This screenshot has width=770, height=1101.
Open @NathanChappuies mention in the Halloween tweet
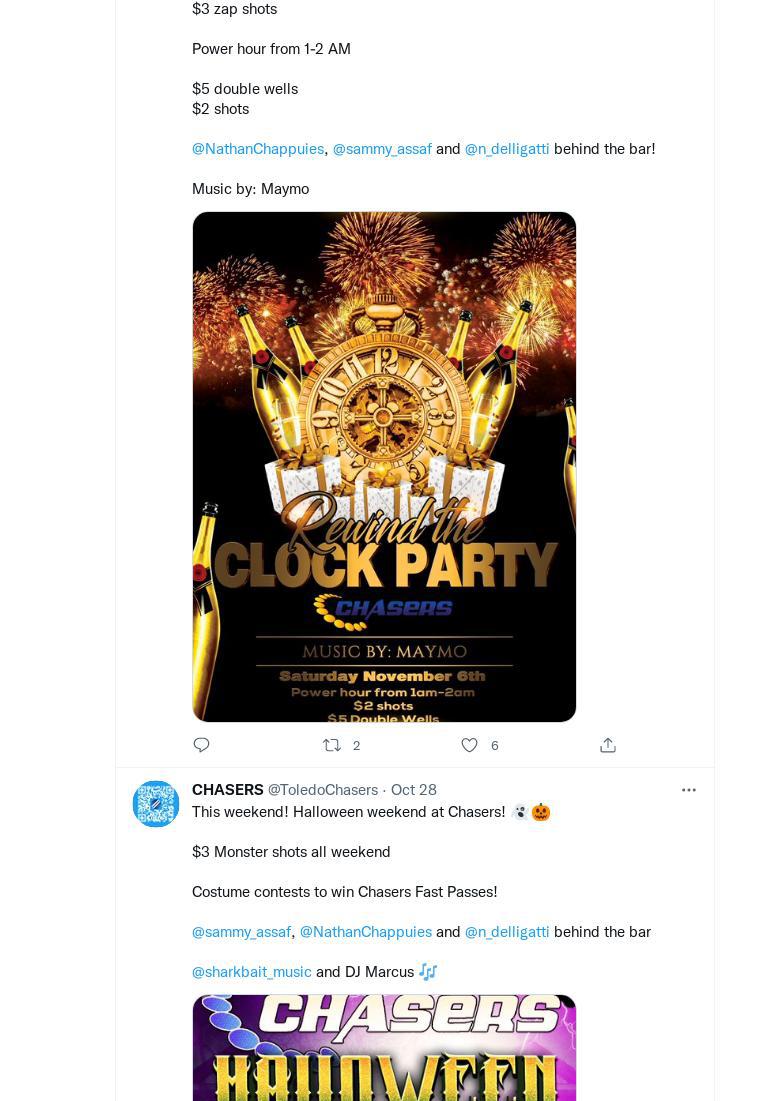(366, 932)
